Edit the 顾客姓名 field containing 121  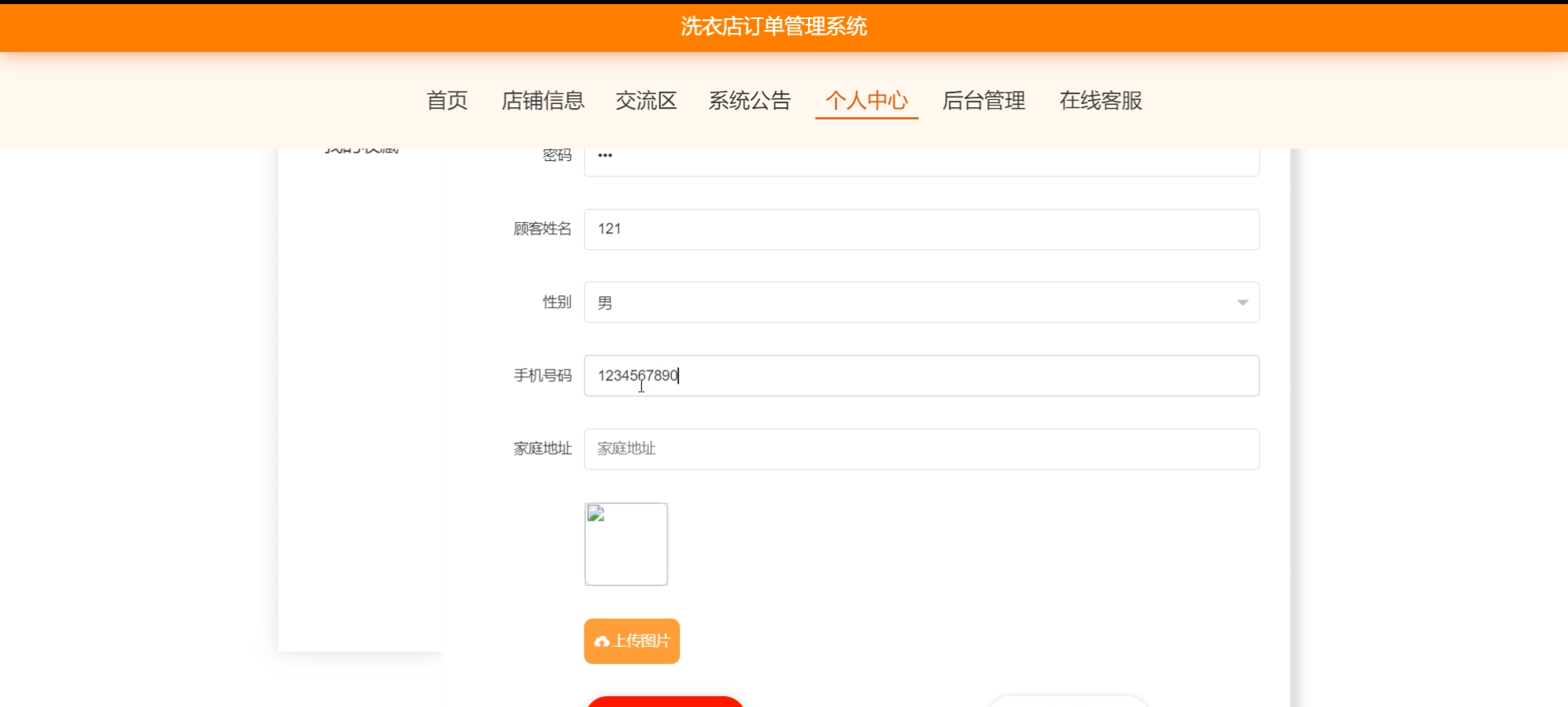point(922,229)
